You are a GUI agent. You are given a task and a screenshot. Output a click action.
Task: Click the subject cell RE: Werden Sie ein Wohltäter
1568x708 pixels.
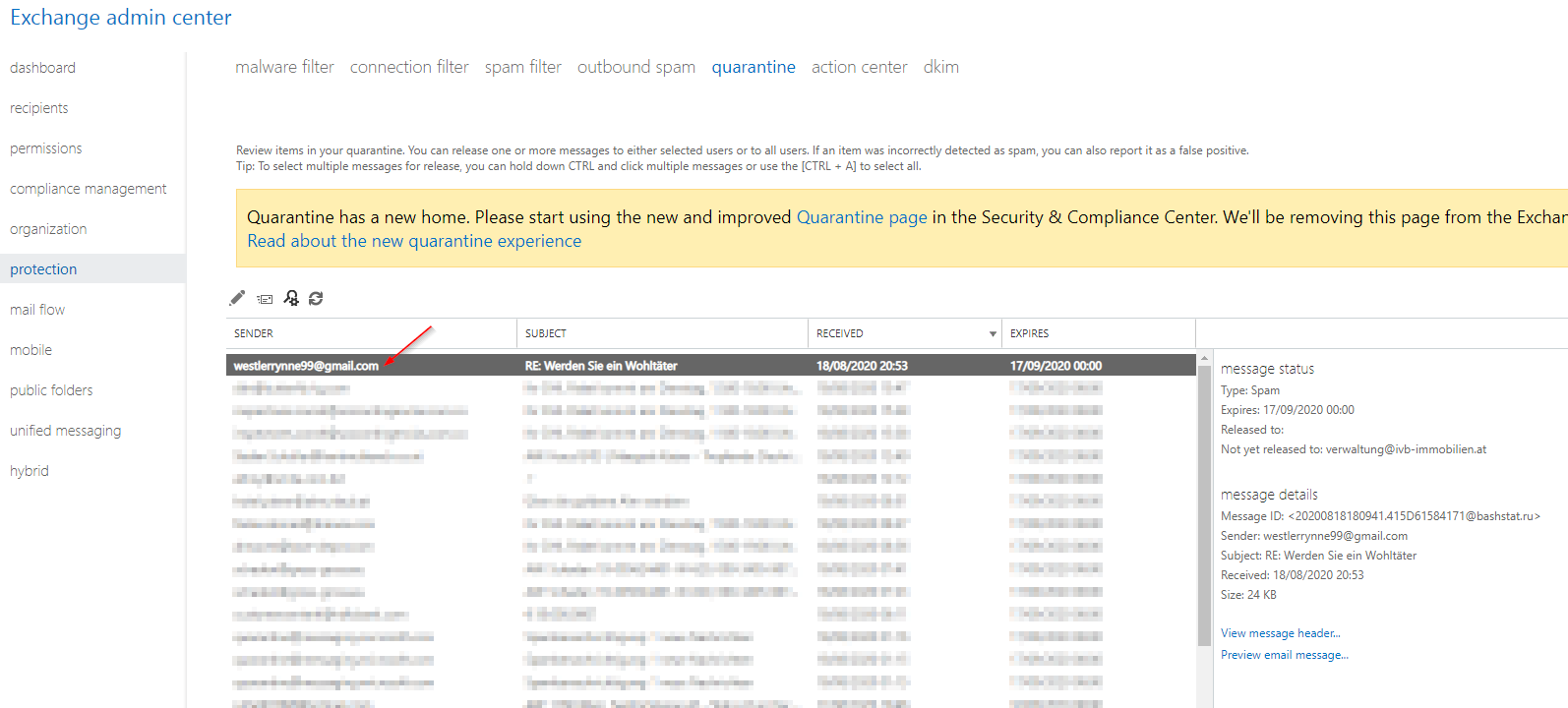point(601,366)
